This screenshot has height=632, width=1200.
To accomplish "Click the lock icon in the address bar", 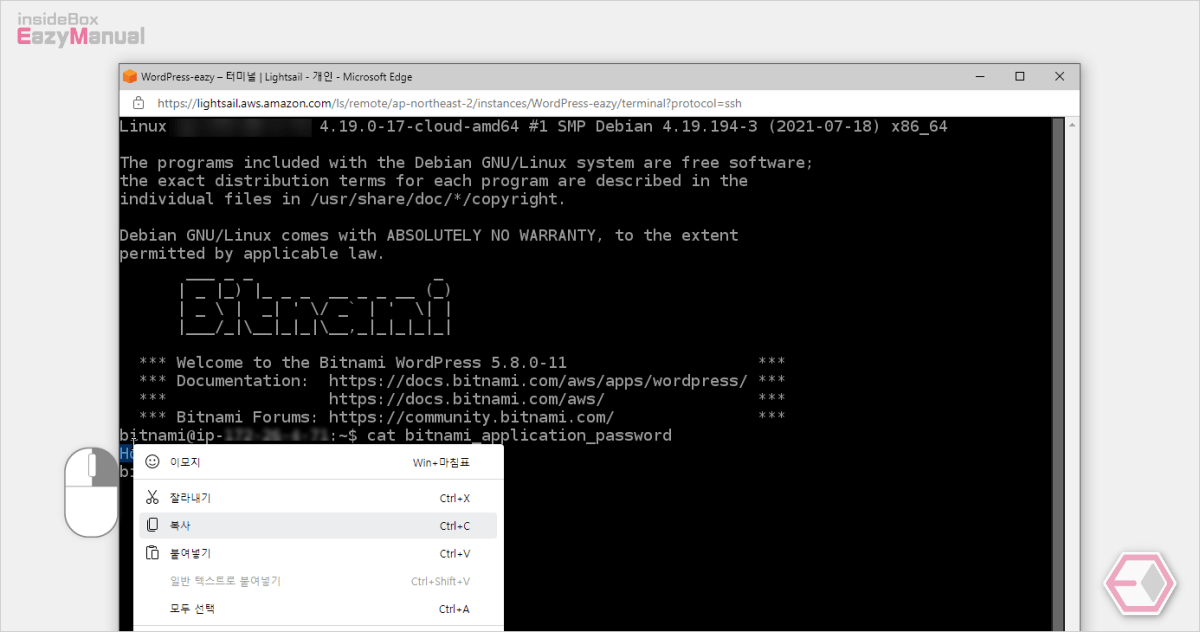I will tap(138, 103).
